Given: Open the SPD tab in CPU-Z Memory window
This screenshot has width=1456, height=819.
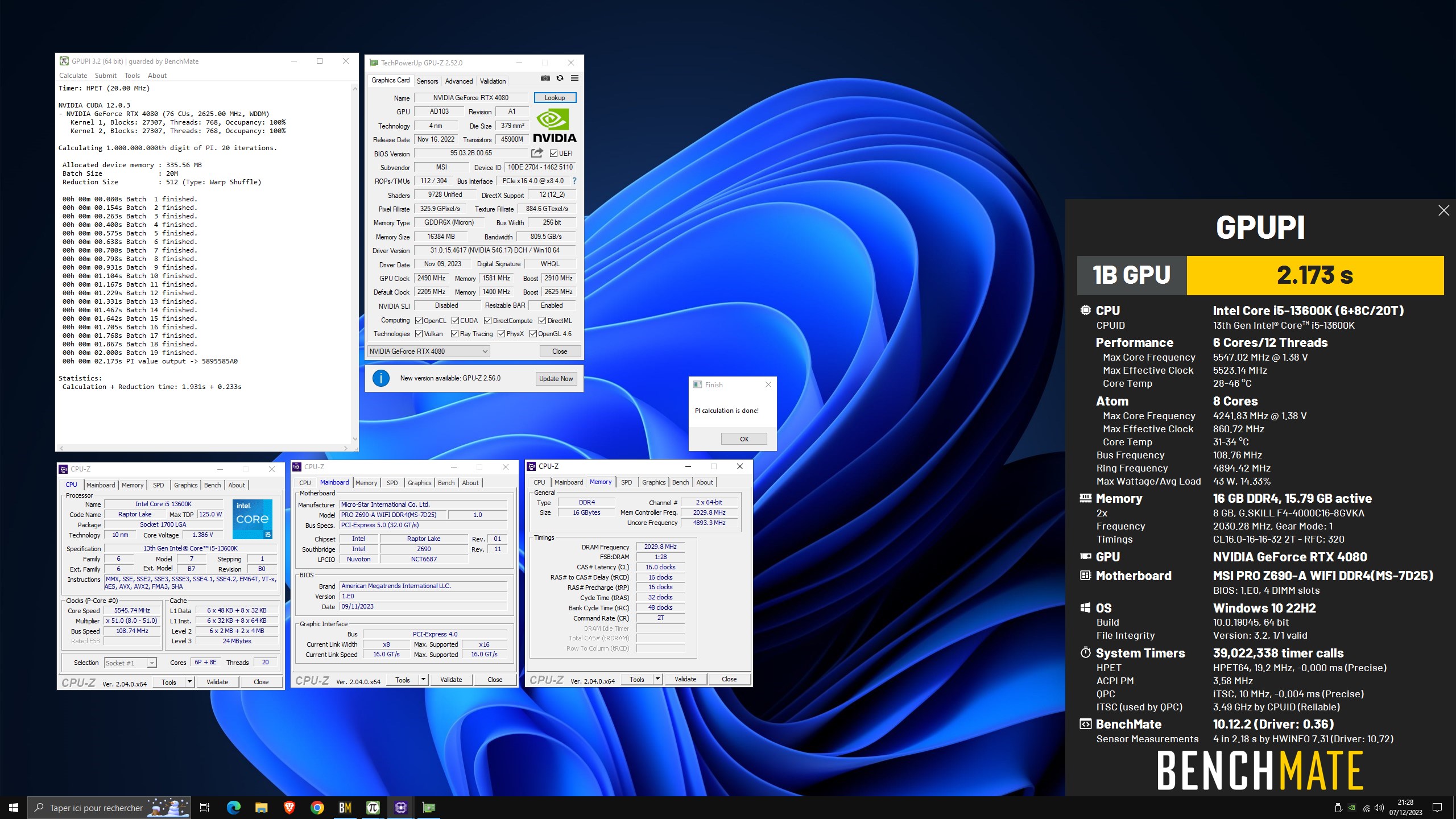Looking at the screenshot, I should click(x=626, y=482).
